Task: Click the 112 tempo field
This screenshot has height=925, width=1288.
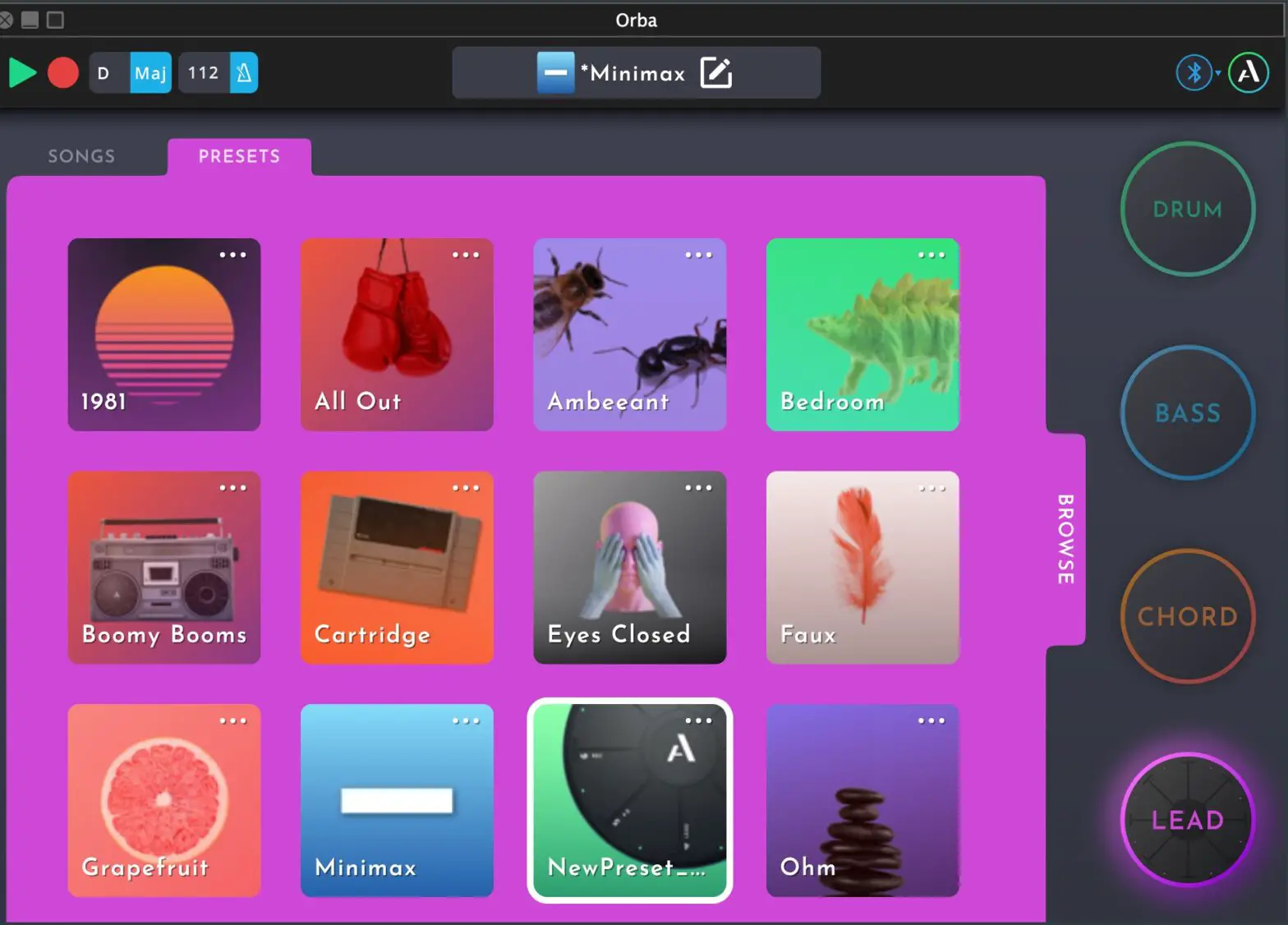Action: 204,73
